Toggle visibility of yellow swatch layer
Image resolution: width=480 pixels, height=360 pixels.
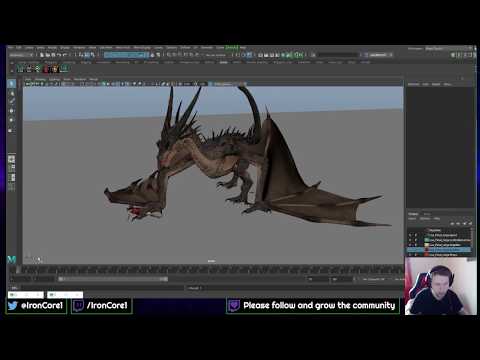410,245
